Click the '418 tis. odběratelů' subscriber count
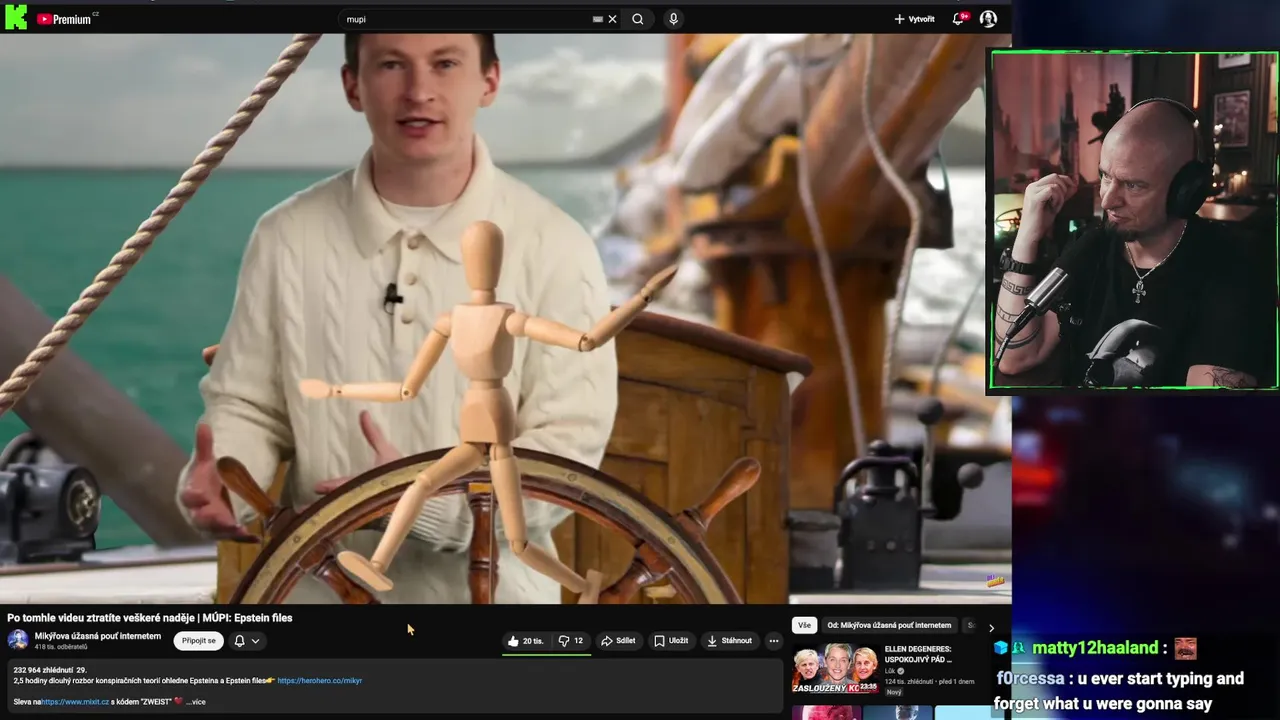1280x720 pixels. coord(61,647)
